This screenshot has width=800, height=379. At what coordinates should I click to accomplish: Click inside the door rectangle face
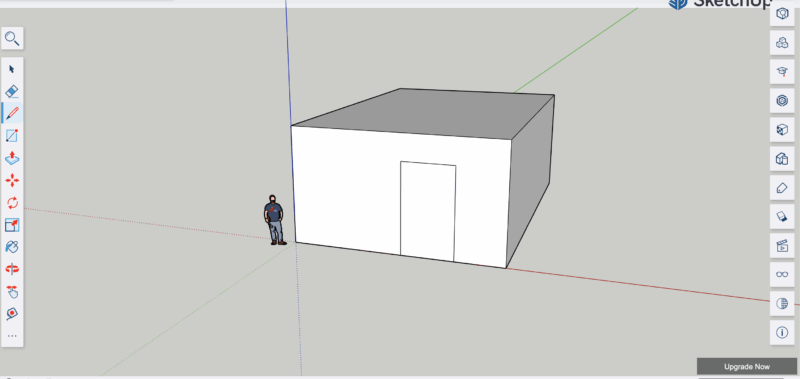pos(428,211)
